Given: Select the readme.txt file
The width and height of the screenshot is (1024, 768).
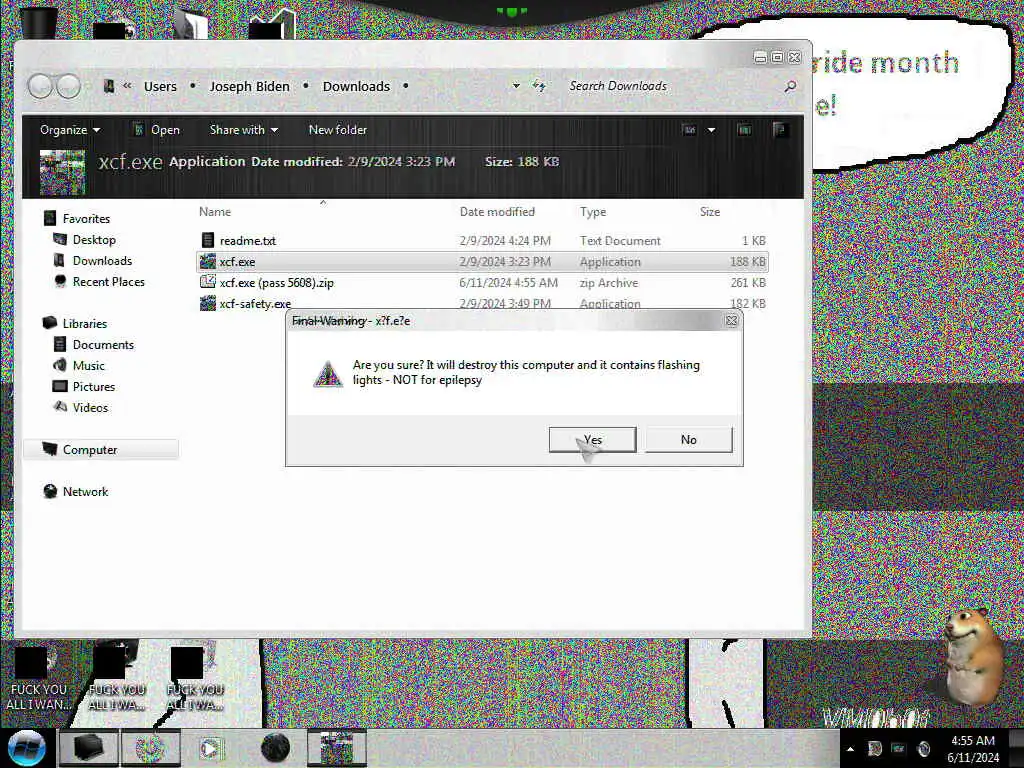Looking at the screenshot, I should [483, 240].
